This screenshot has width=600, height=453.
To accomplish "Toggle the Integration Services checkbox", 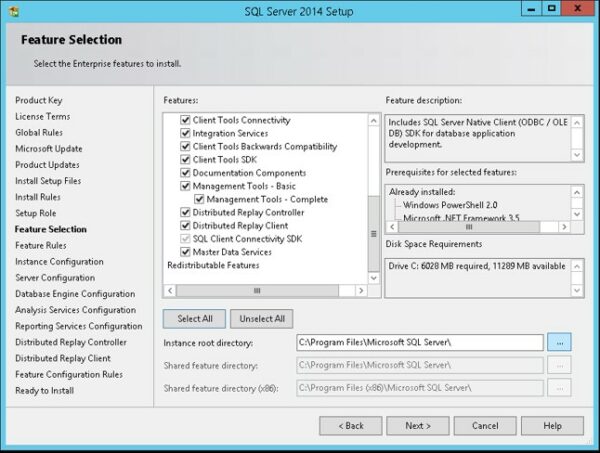I will (x=185, y=133).
